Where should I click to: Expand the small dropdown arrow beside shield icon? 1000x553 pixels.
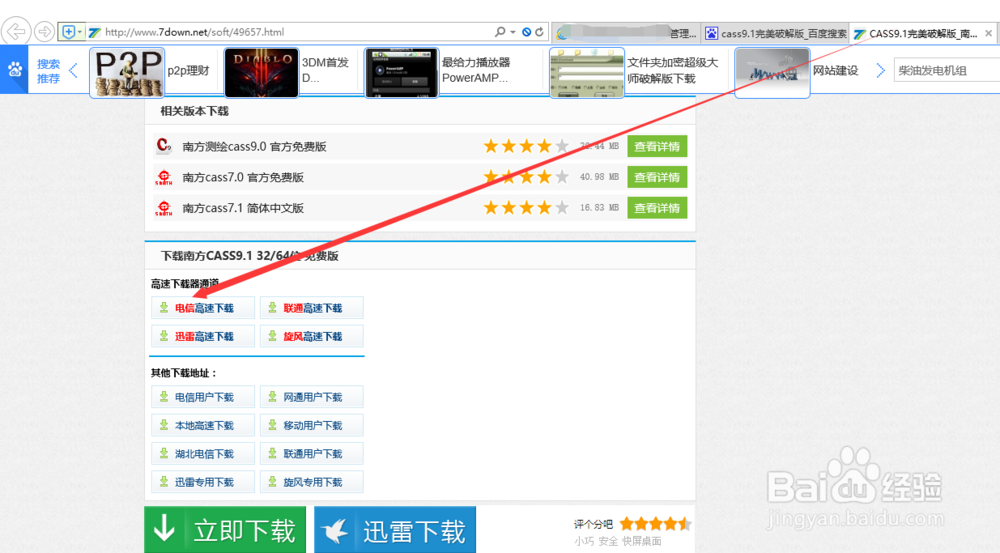point(80,31)
